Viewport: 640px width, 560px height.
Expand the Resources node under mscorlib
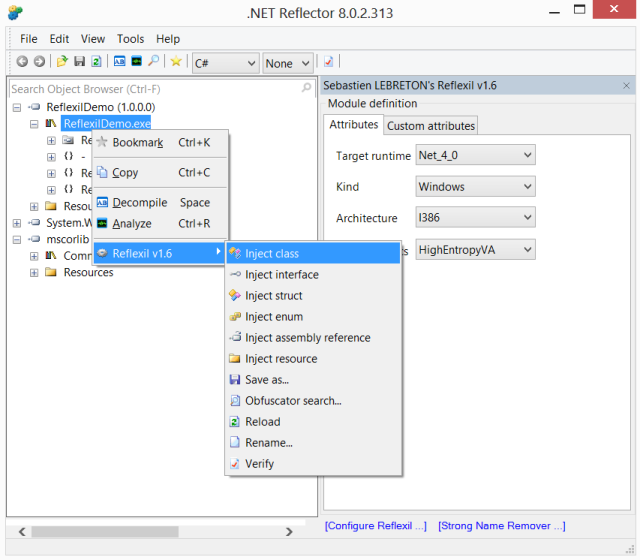click(34, 272)
